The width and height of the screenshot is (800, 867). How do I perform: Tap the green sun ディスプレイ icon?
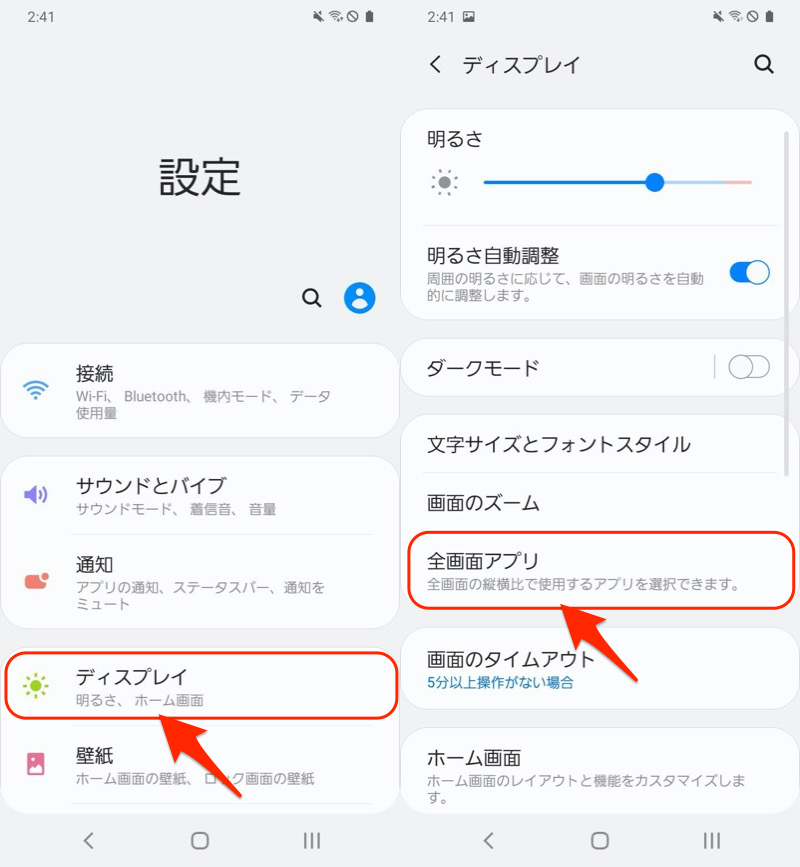[x=36, y=686]
